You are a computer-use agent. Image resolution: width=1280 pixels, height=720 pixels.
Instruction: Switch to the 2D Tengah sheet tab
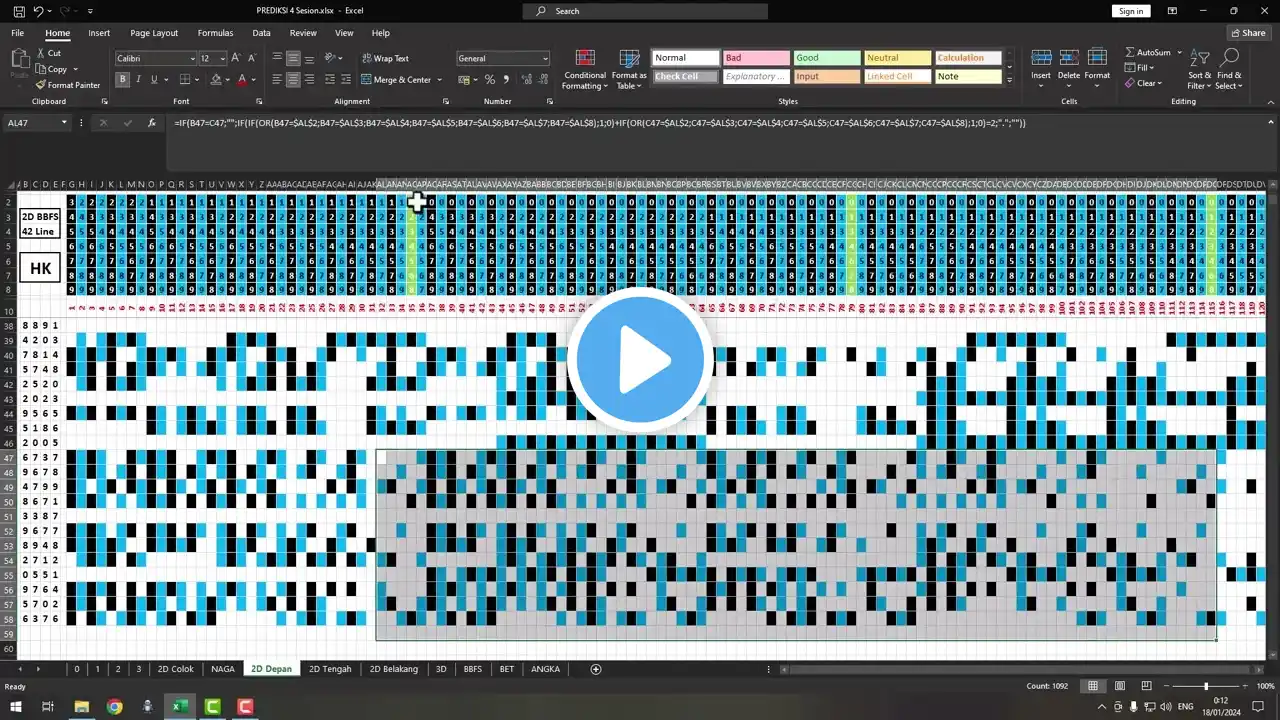[x=330, y=669]
